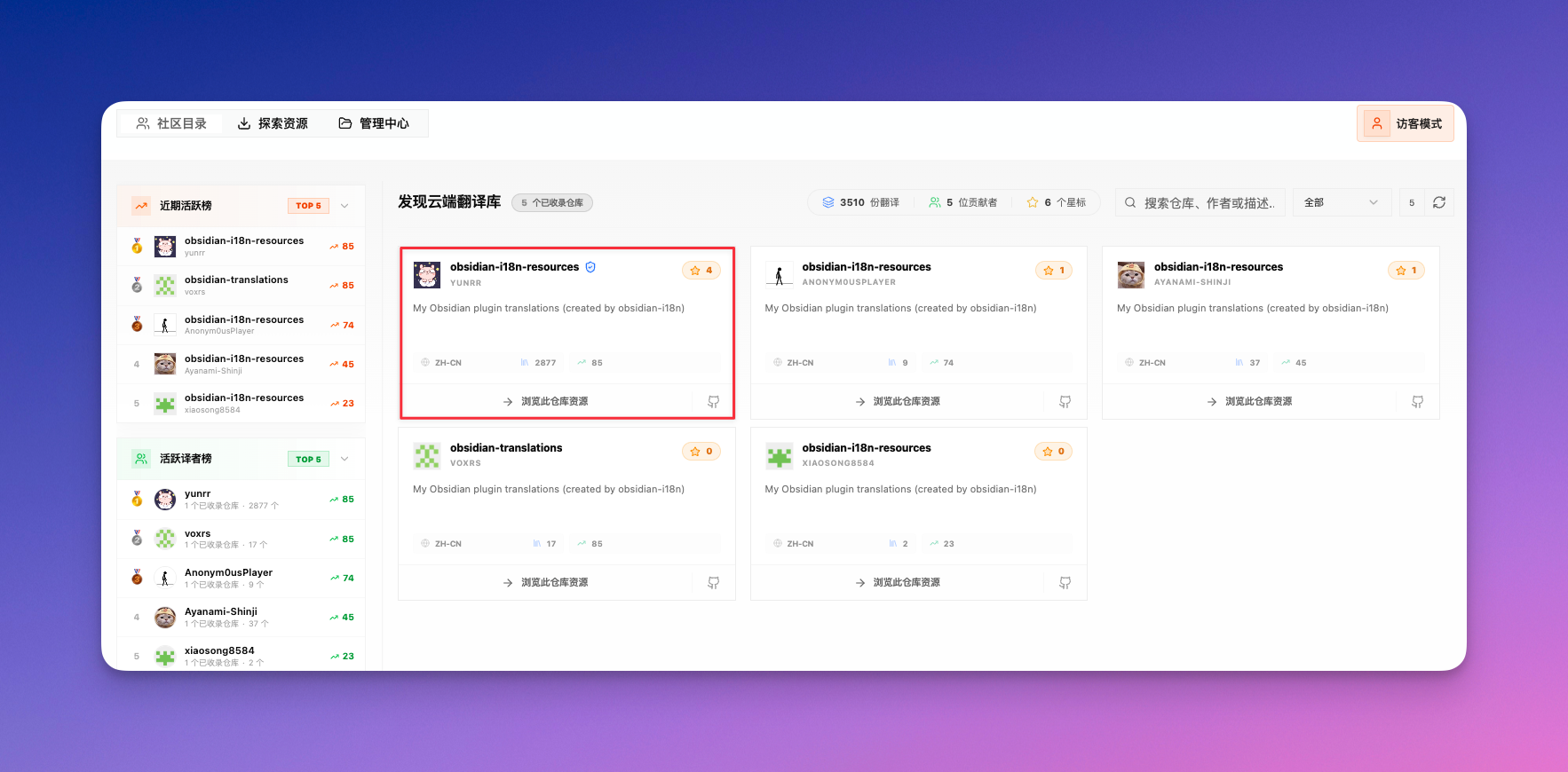1568x772 pixels.
Task: Open GitHub icon on yunrr repository card
Action: coord(713,402)
